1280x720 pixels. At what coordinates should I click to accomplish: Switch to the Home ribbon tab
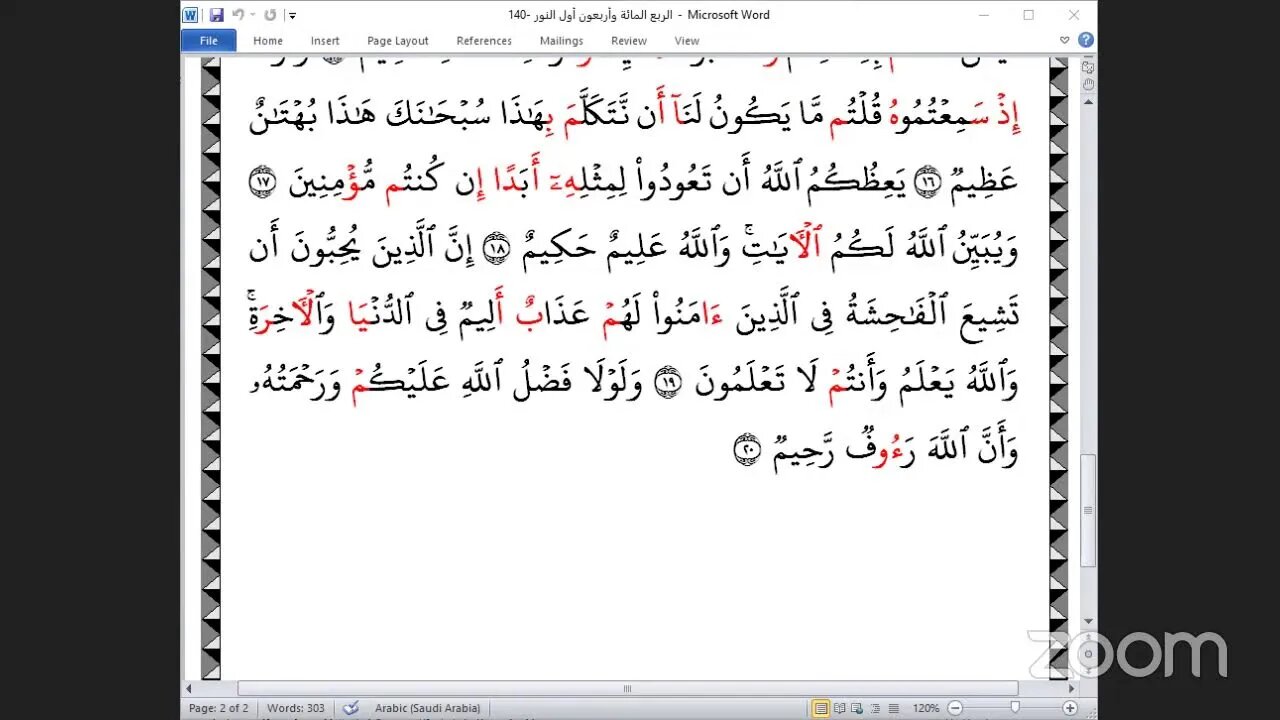(x=268, y=41)
